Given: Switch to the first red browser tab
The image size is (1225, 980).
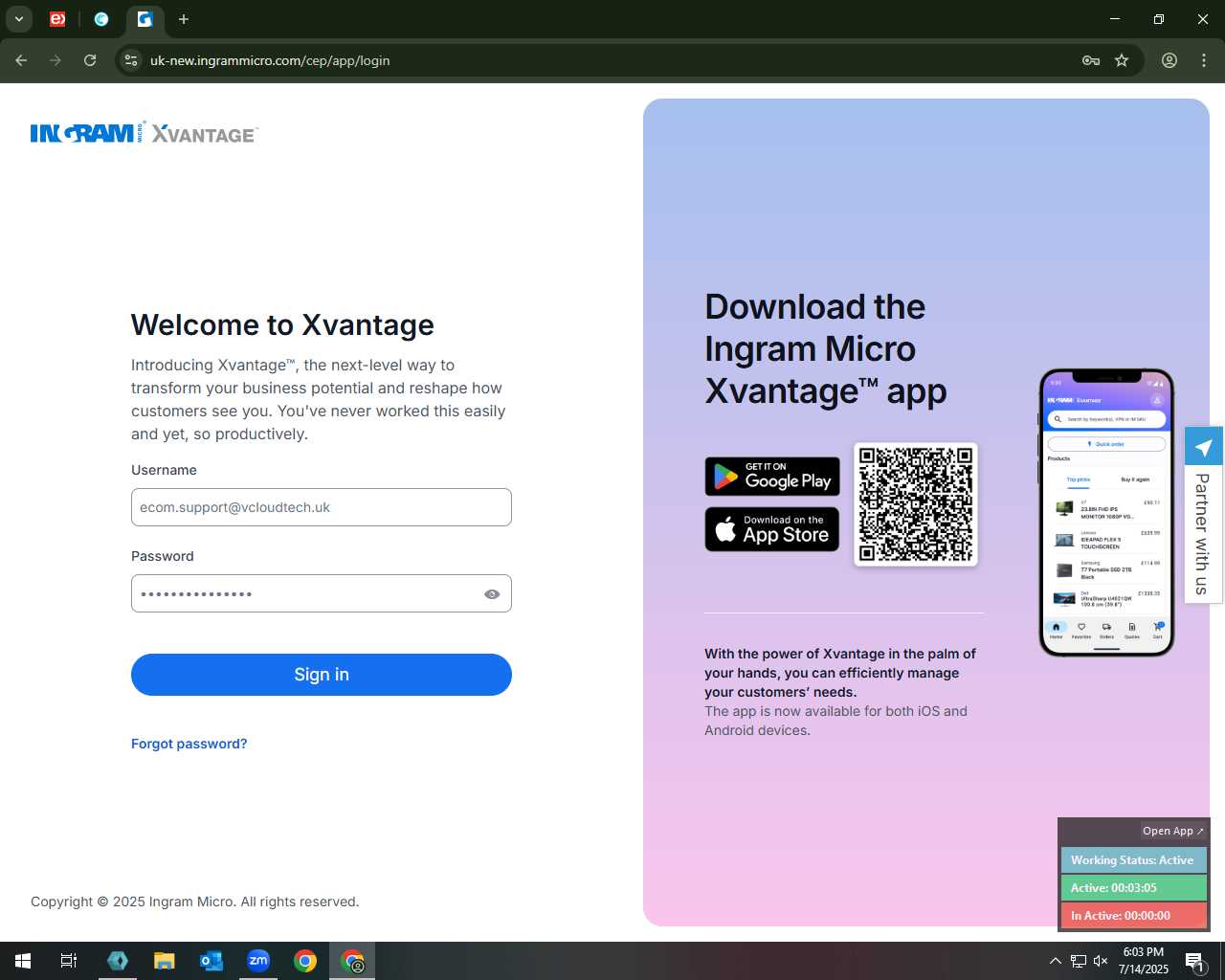Looking at the screenshot, I should pos(57,19).
